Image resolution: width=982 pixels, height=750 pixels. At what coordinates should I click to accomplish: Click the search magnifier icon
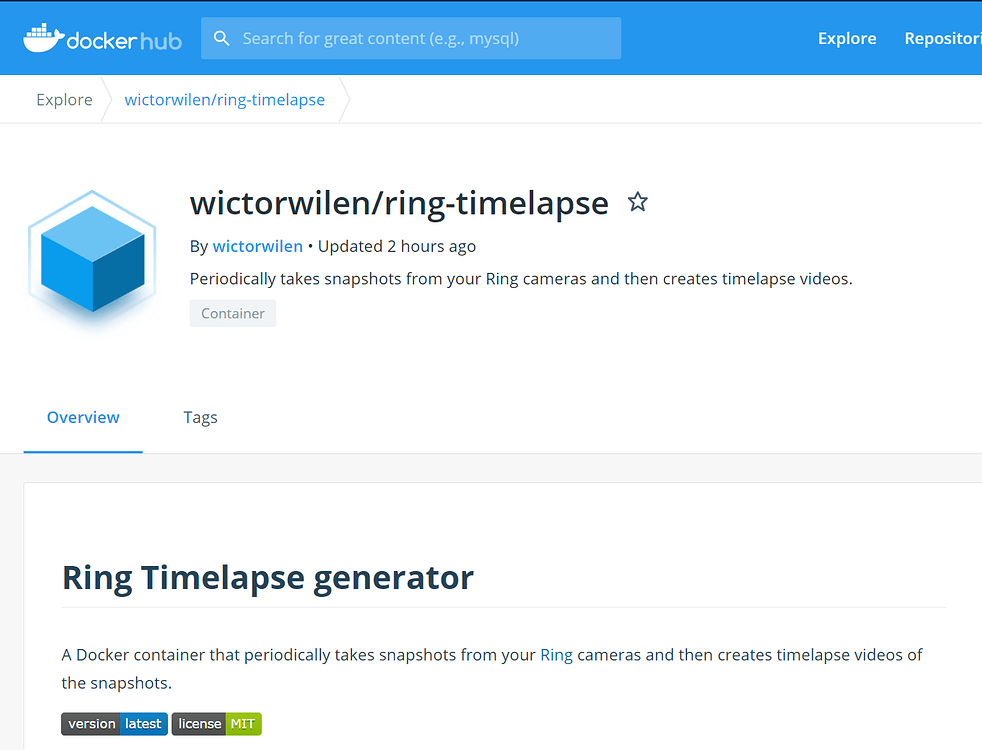(221, 38)
